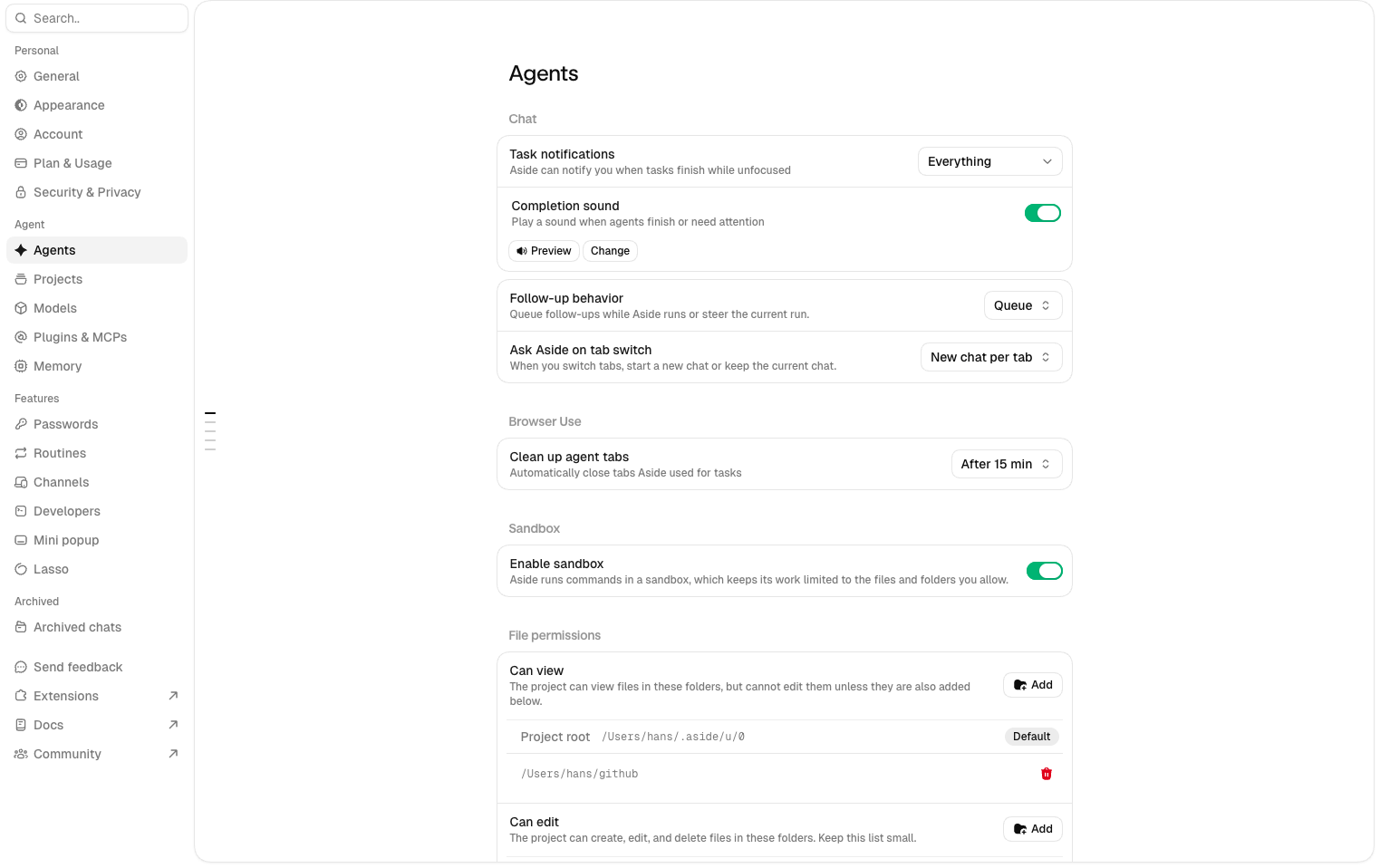Open the Follow-up behavior Queue dropdown

[x=1023, y=305]
